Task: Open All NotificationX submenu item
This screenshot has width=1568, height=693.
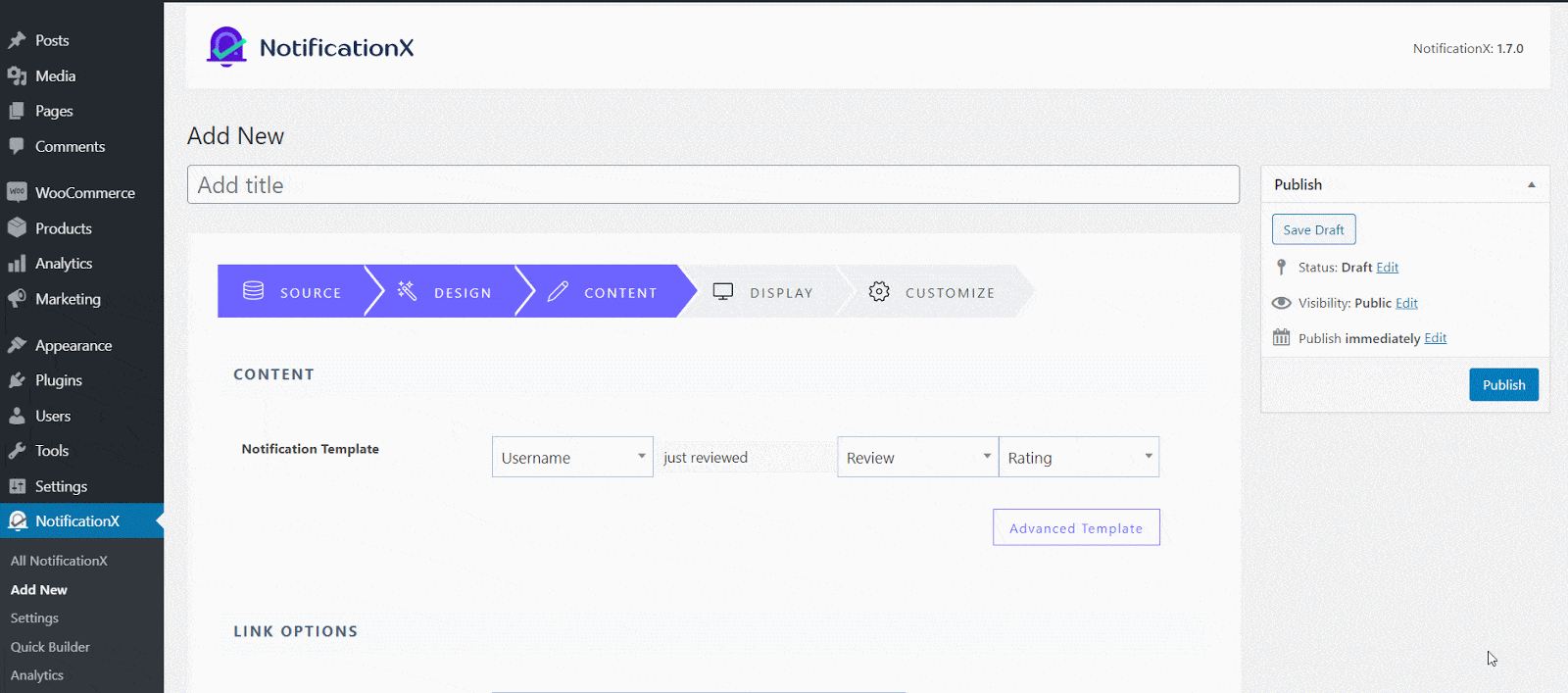Action: (x=59, y=561)
